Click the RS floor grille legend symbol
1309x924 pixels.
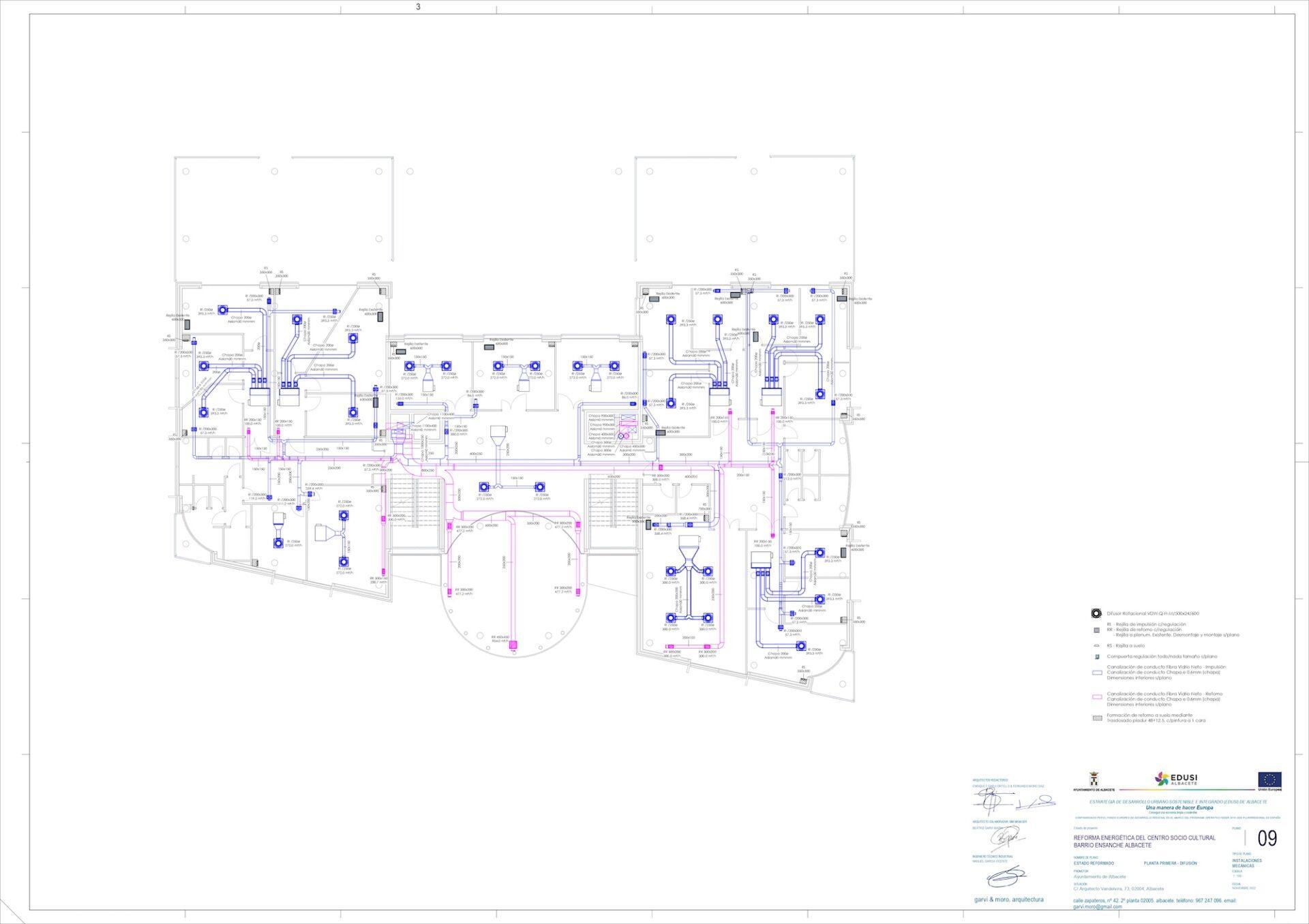pyautogui.click(x=1096, y=645)
